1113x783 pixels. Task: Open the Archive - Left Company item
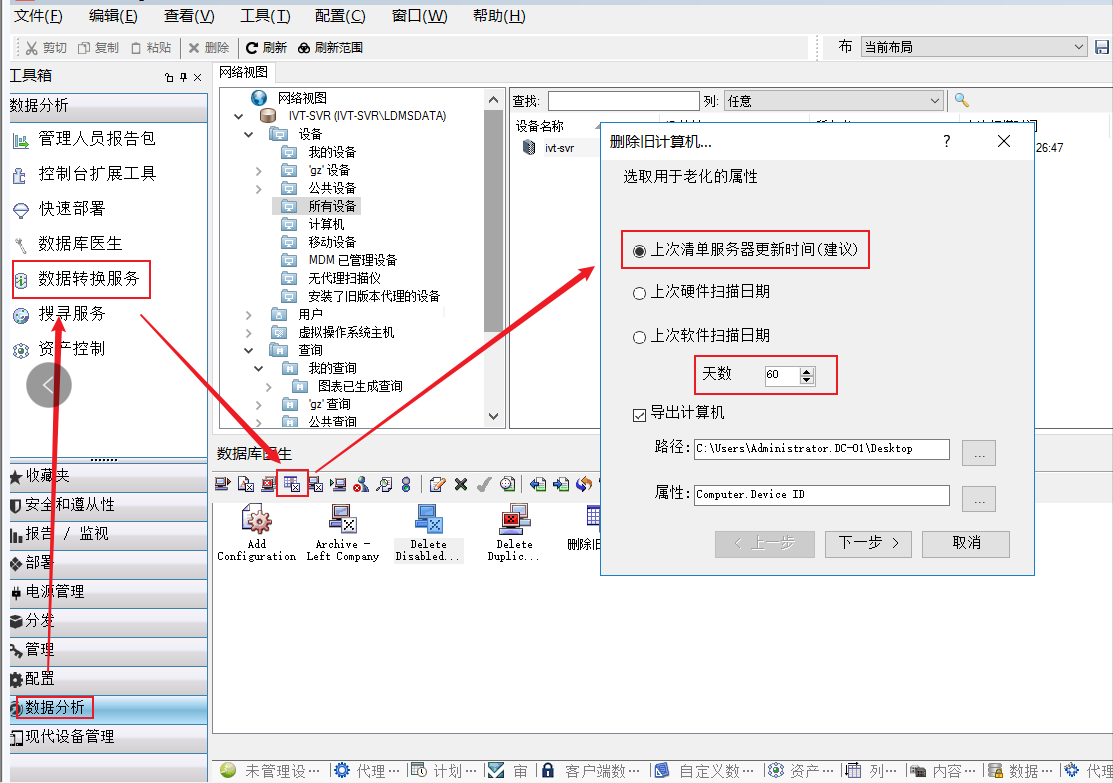point(343,521)
